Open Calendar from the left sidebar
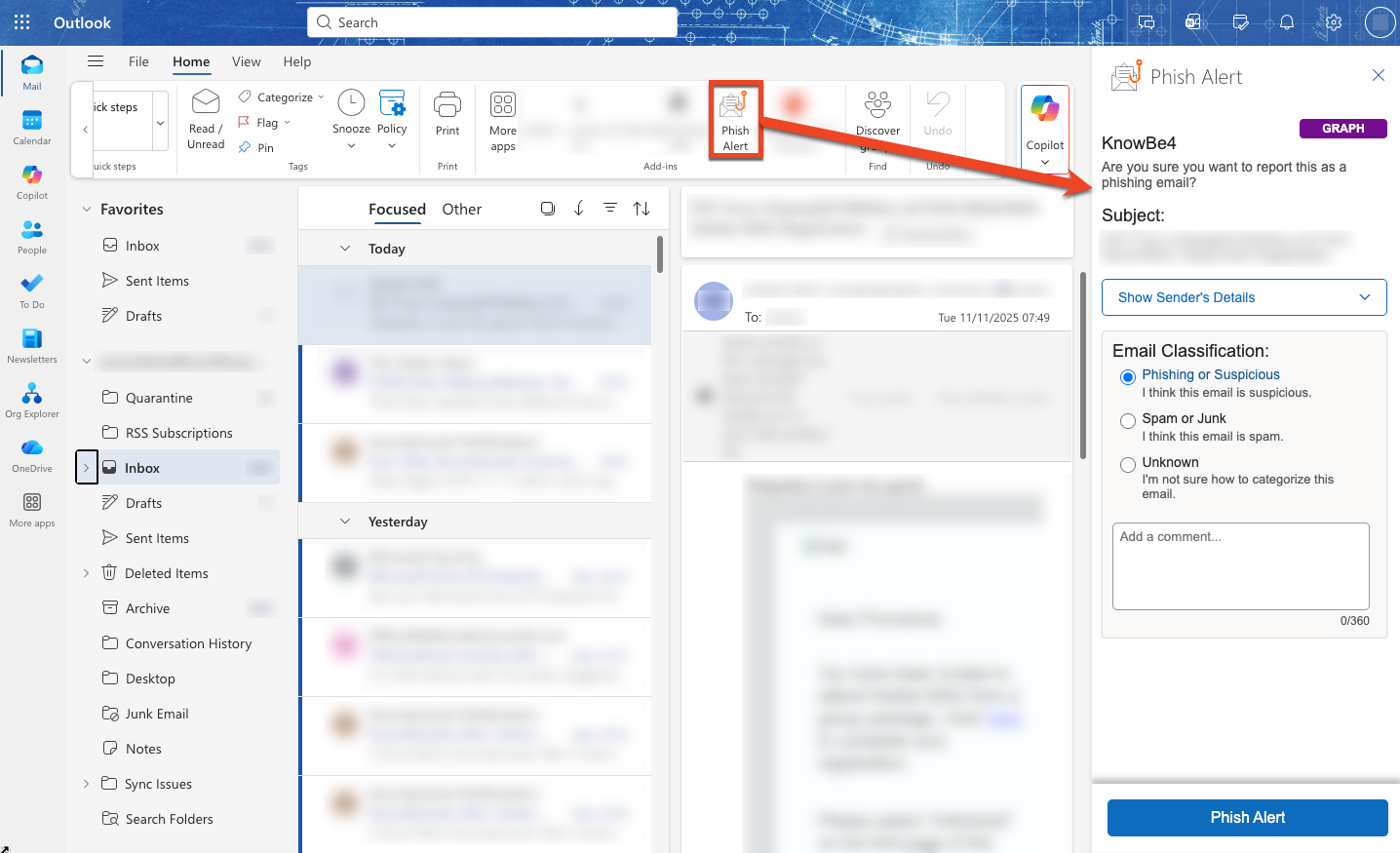The image size is (1400, 853). click(32, 127)
